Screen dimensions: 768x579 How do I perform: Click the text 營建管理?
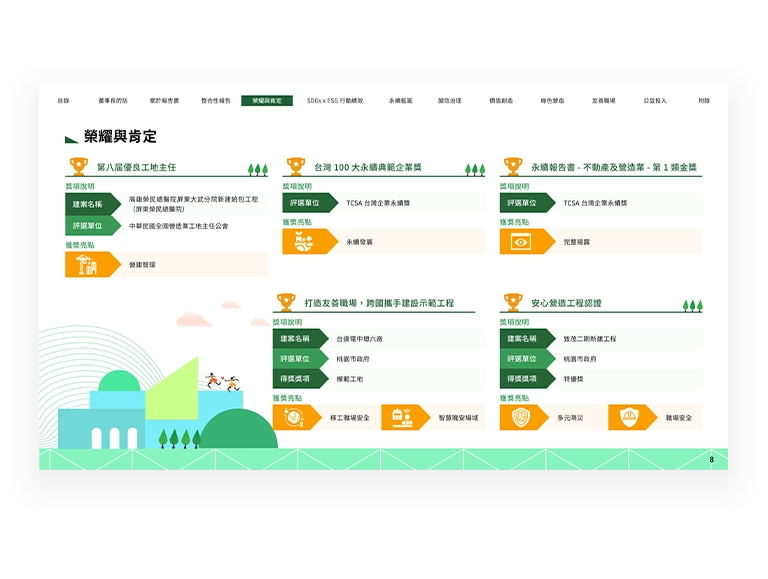[x=142, y=265]
